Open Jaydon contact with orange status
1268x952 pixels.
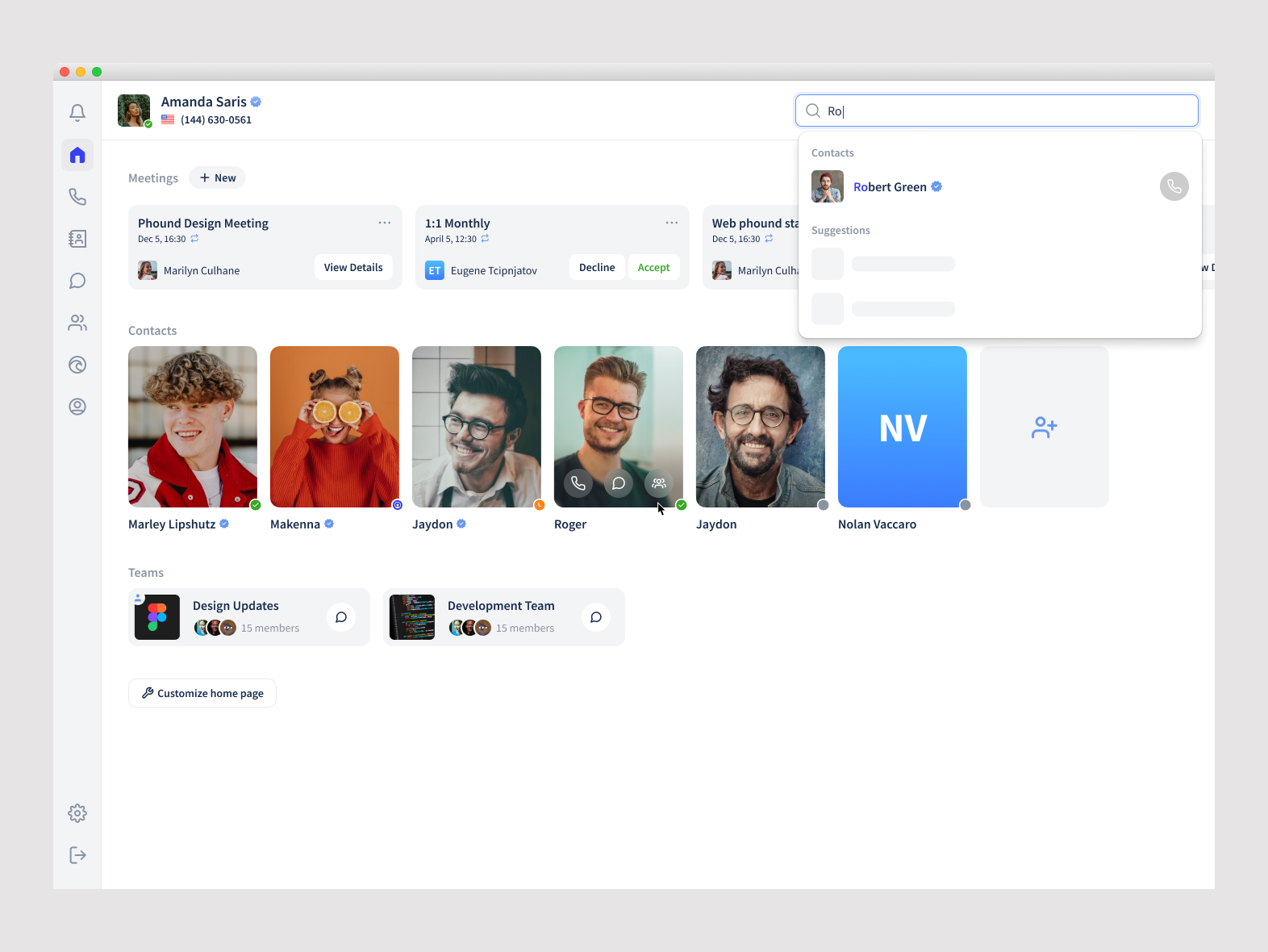tap(477, 427)
